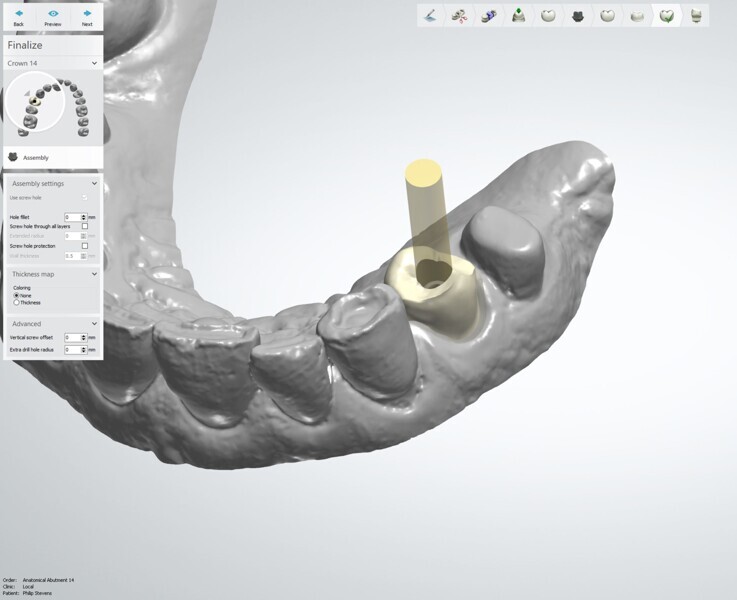Click the Finalize heading

coord(25,45)
